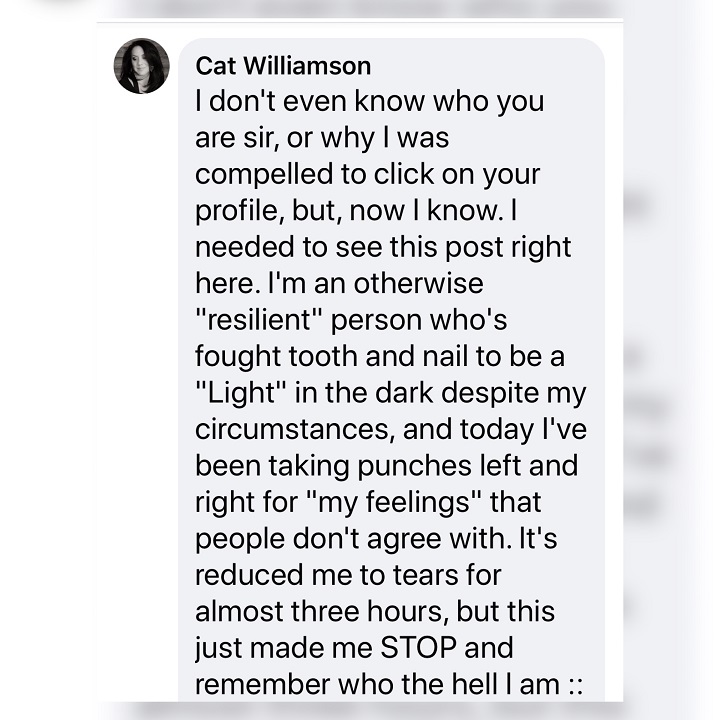Click the phrase "been taking punches left and"
Screen dimensions: 720x720
(386, 466)
